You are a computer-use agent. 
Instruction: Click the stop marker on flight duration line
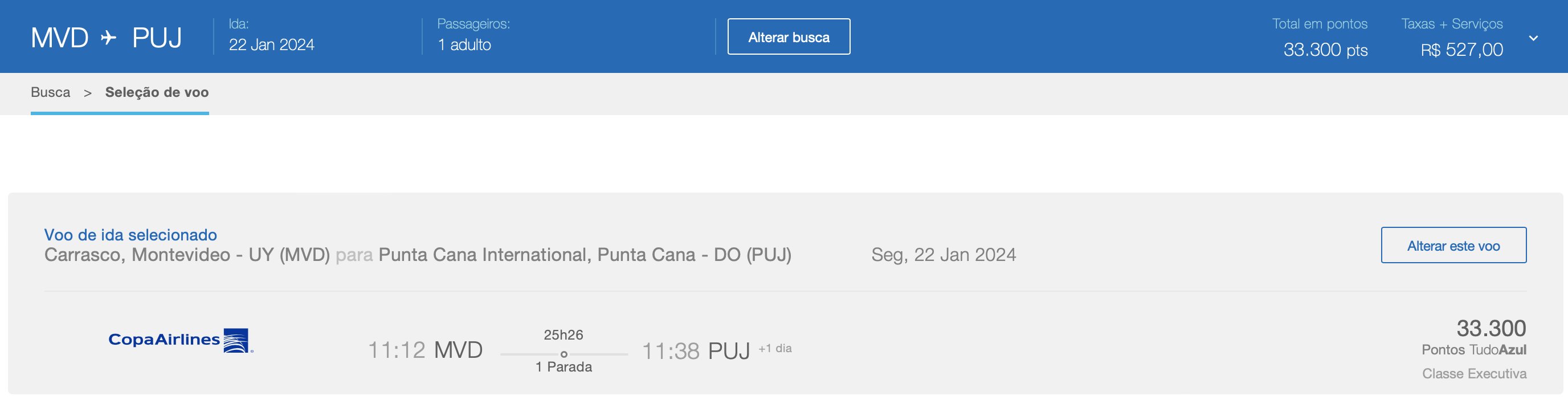(x=563, y=354)
